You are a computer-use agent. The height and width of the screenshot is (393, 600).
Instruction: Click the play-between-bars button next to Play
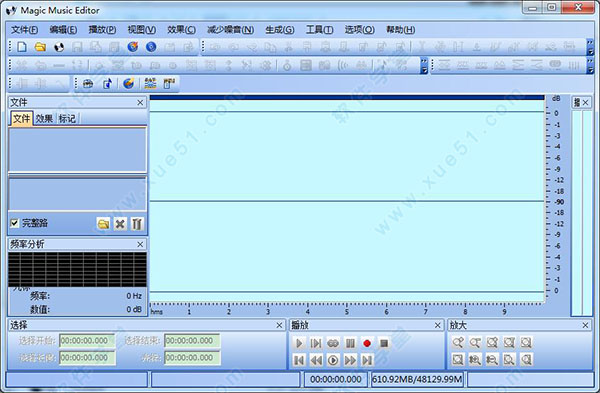[x=316, y=343]
